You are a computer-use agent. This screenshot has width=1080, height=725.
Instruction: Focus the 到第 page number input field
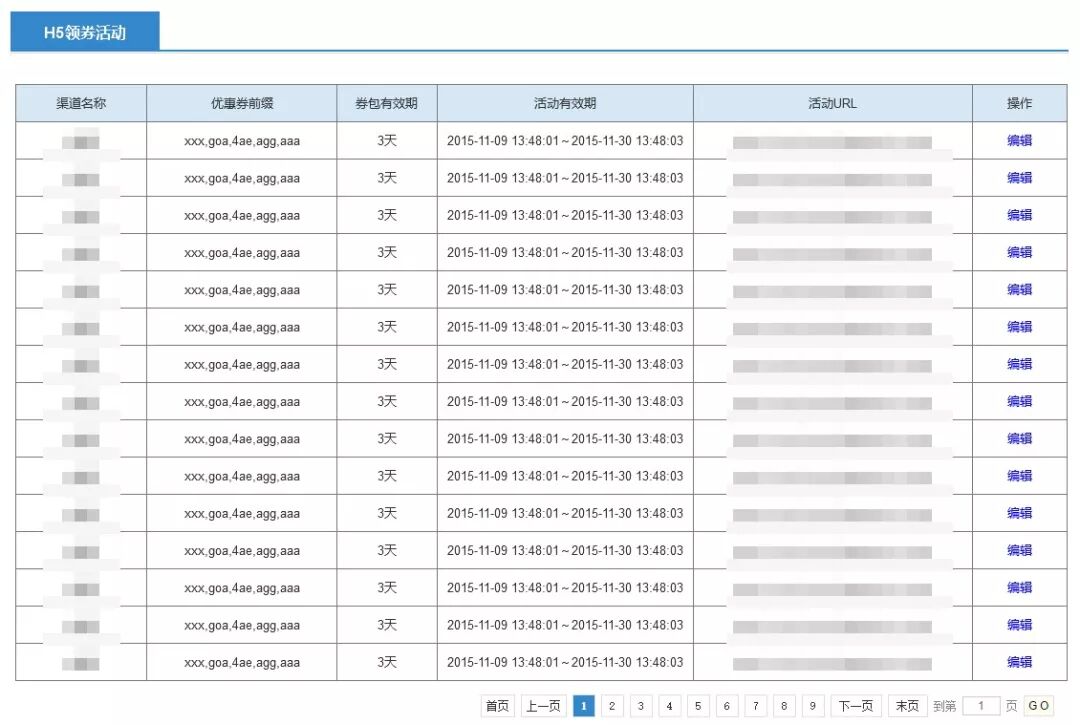tap(981, 706)
